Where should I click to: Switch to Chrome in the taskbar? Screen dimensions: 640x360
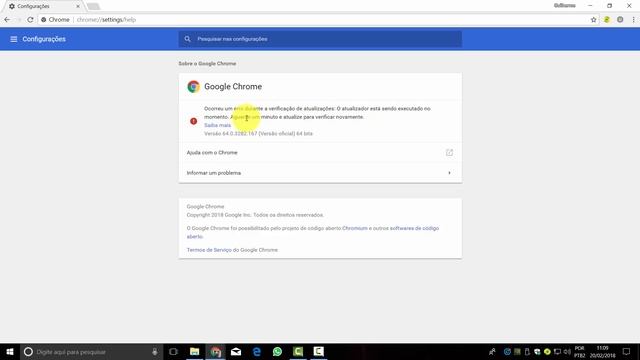(x=216, y=352)
